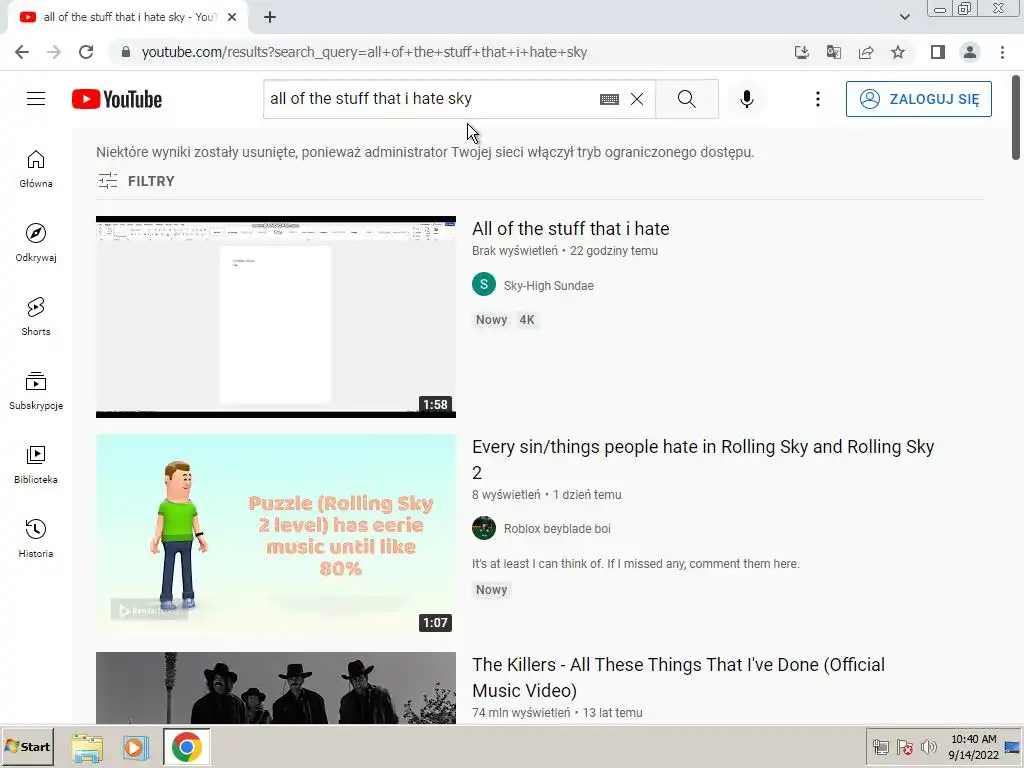Click the Nowy badge under Sky-High Sundae
Screen dimensions: 1024x768
491,319
